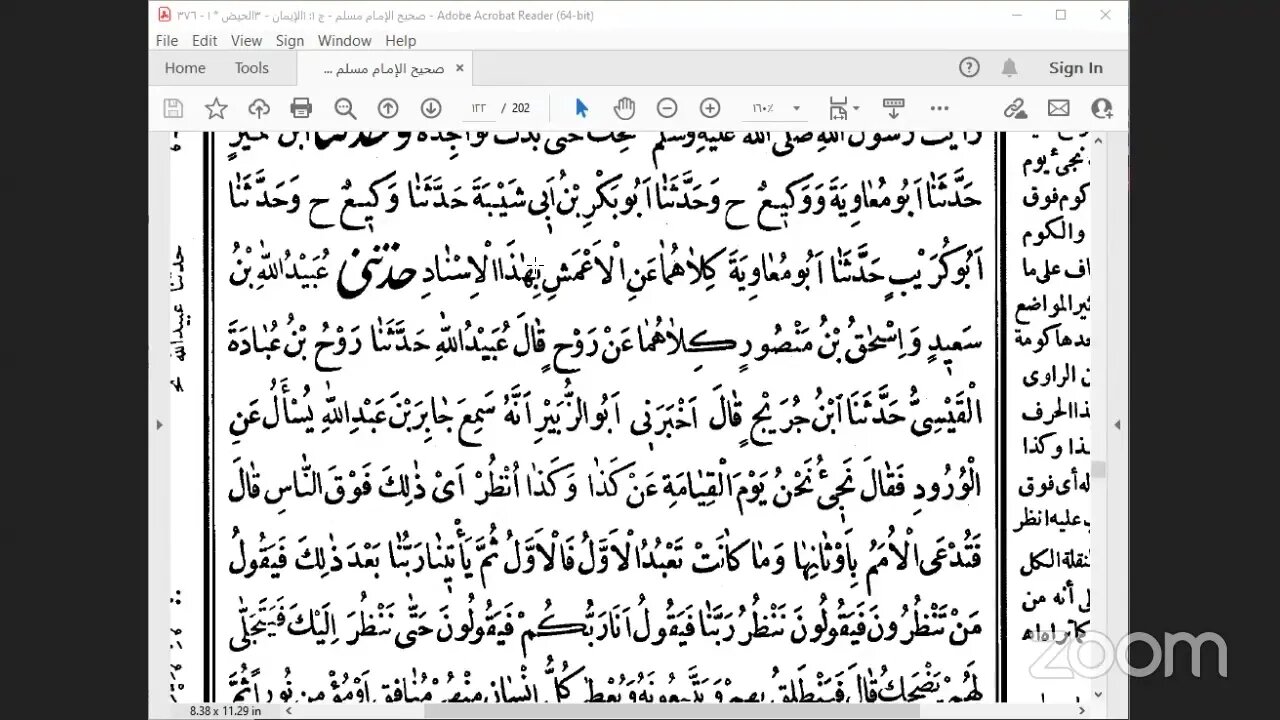The image size is (1280, 720).
Task: Open the more tools ellipsis
Action: tap(939, 109)
